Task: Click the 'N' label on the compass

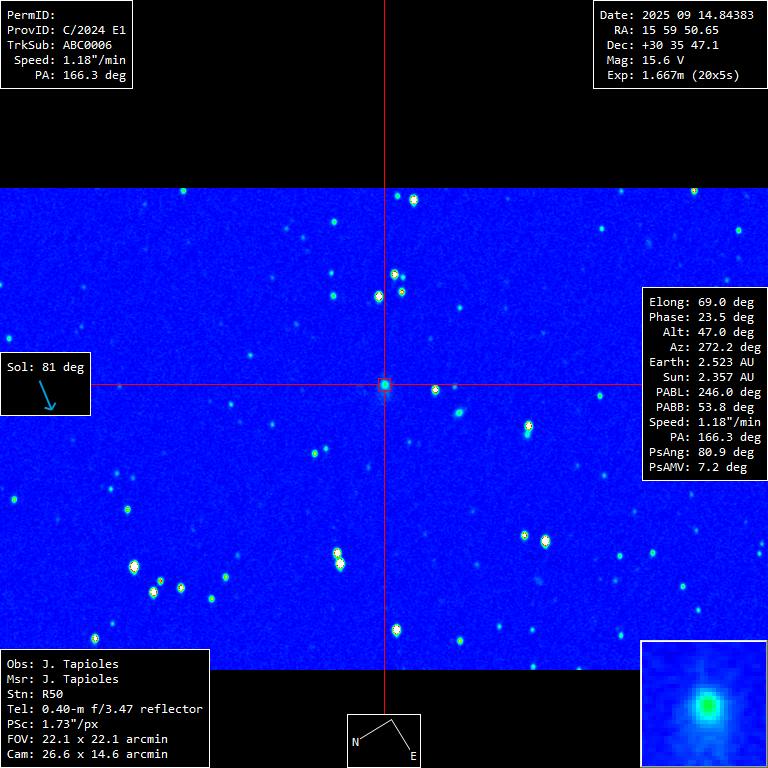Action: [355, 742]
